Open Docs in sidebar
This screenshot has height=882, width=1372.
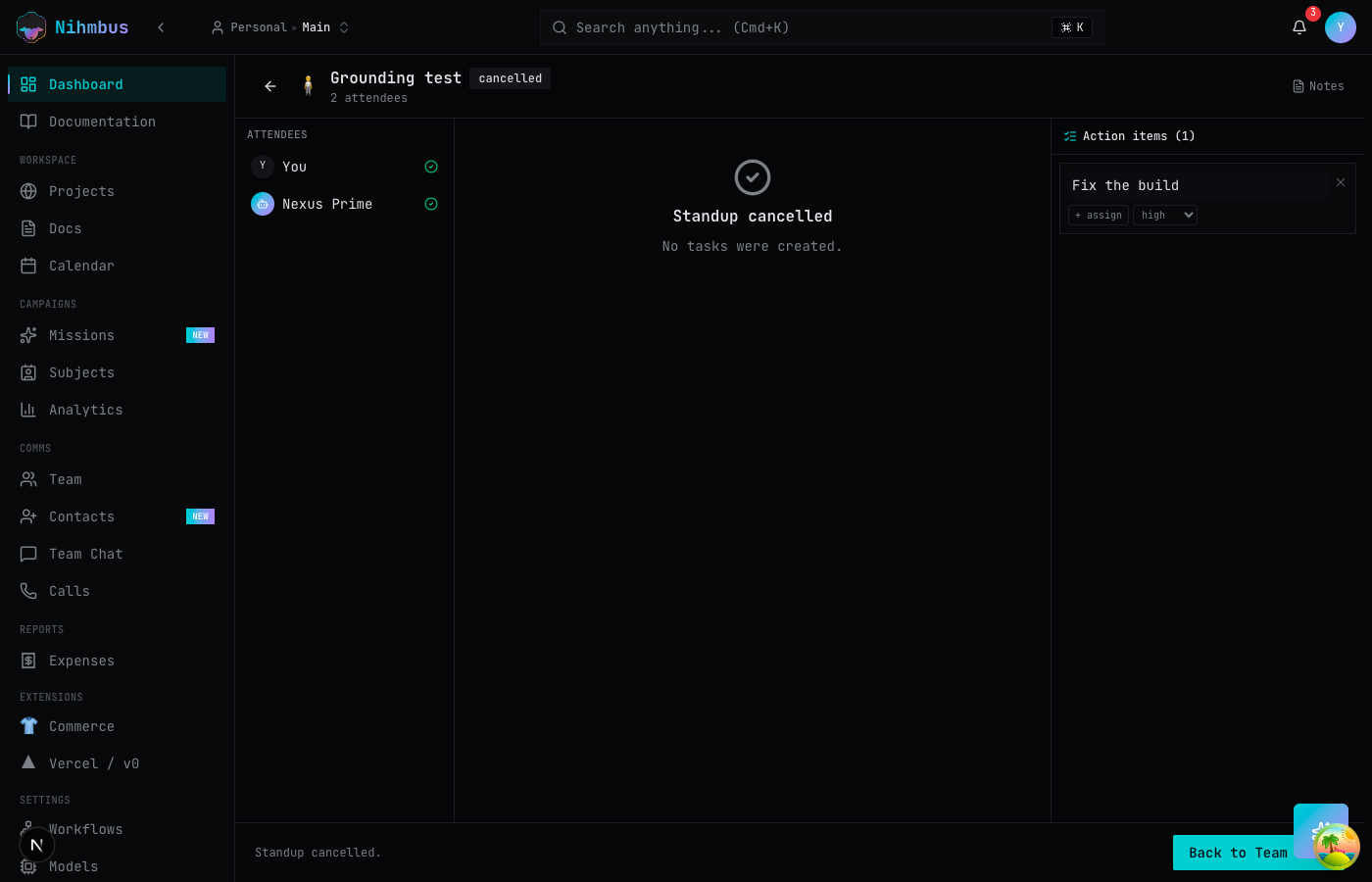coord(118,228)
